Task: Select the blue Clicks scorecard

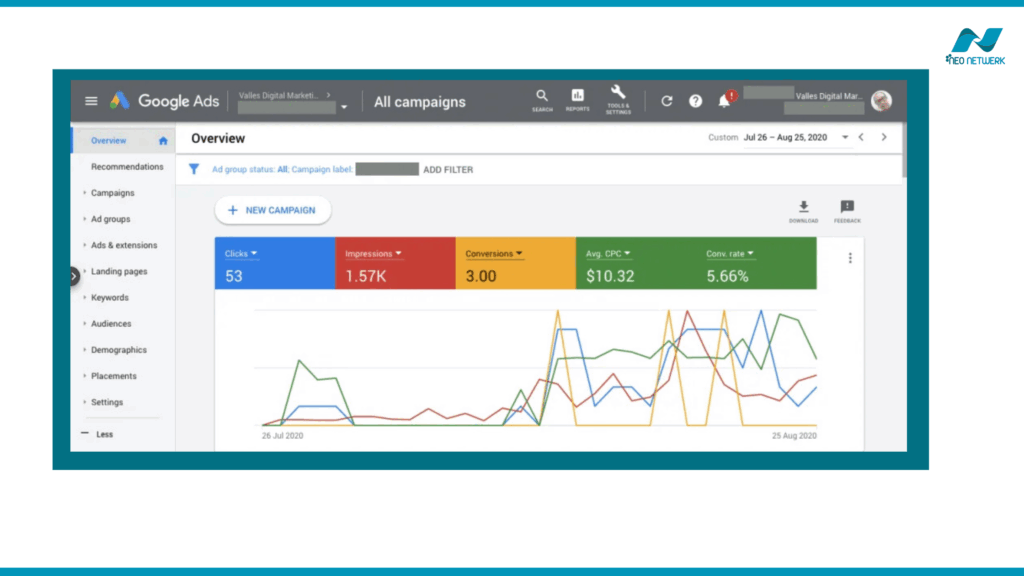Action: [275, 263]
